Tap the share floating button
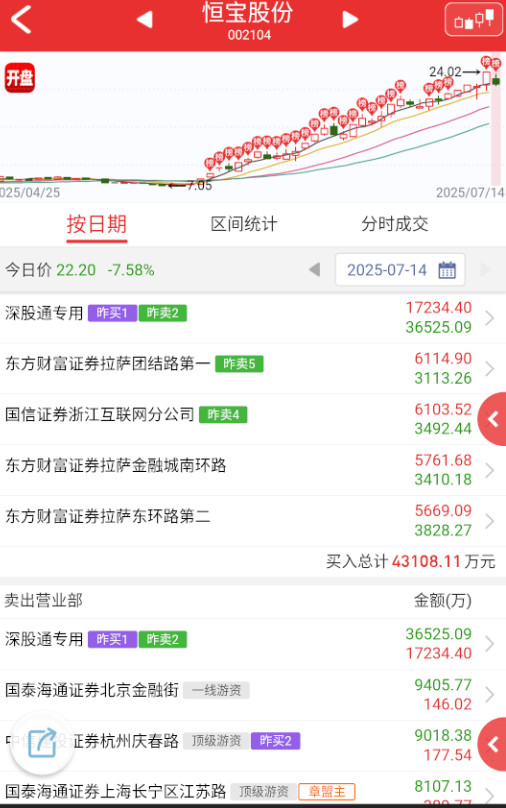Image resolution: width=506 pixels, height=808 pixels. pos(42,742)
